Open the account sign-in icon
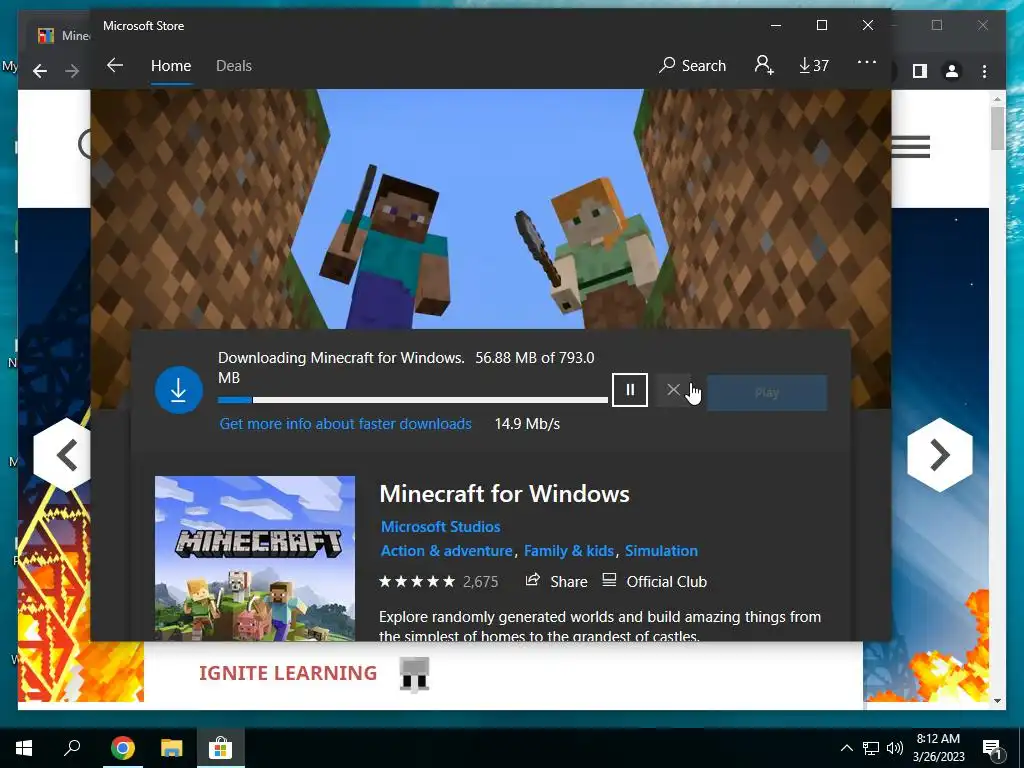1024x768 pixels. click(x=763, y=65)
